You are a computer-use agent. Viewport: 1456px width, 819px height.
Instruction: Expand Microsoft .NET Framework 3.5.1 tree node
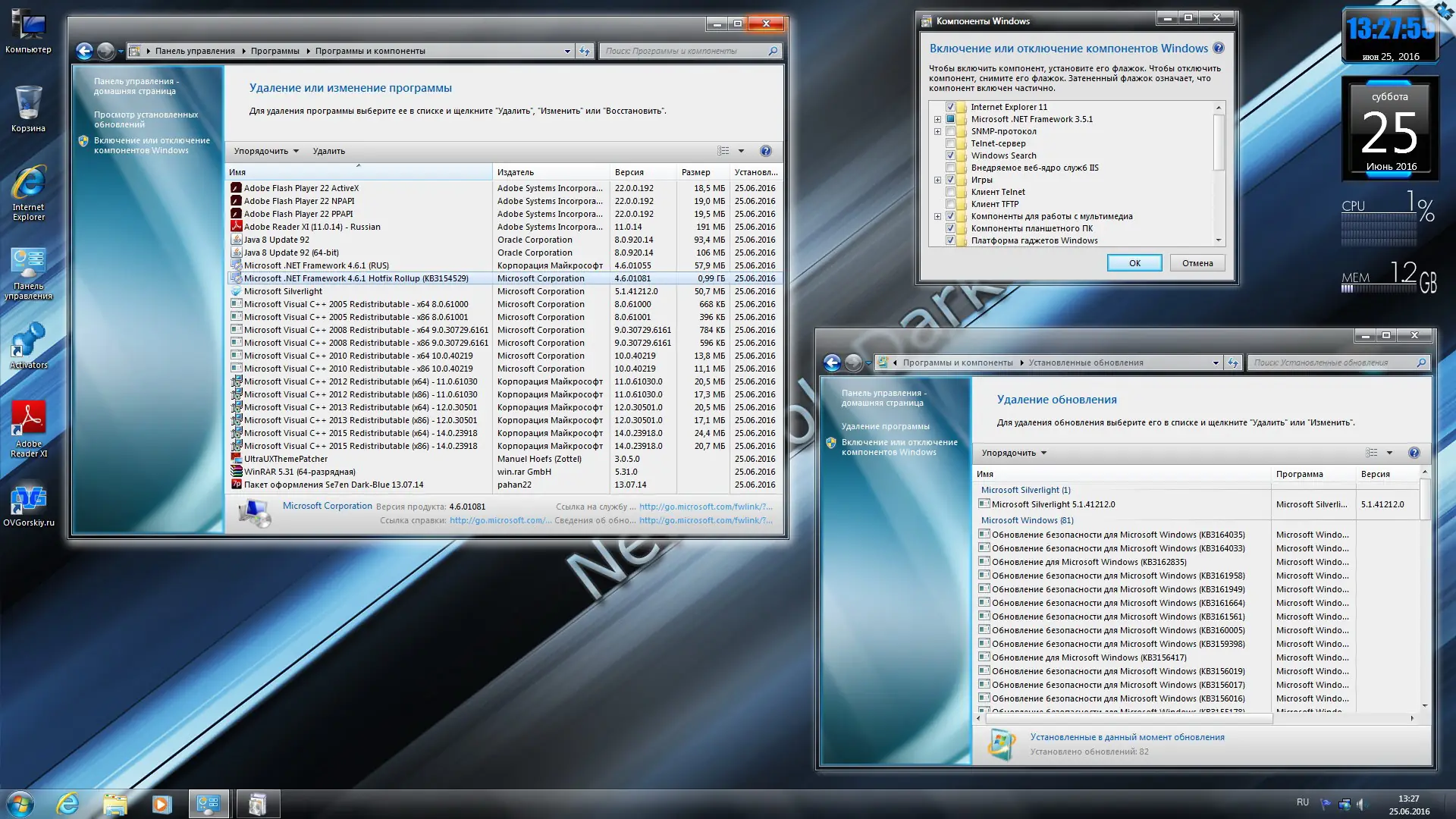pos(937,119)
